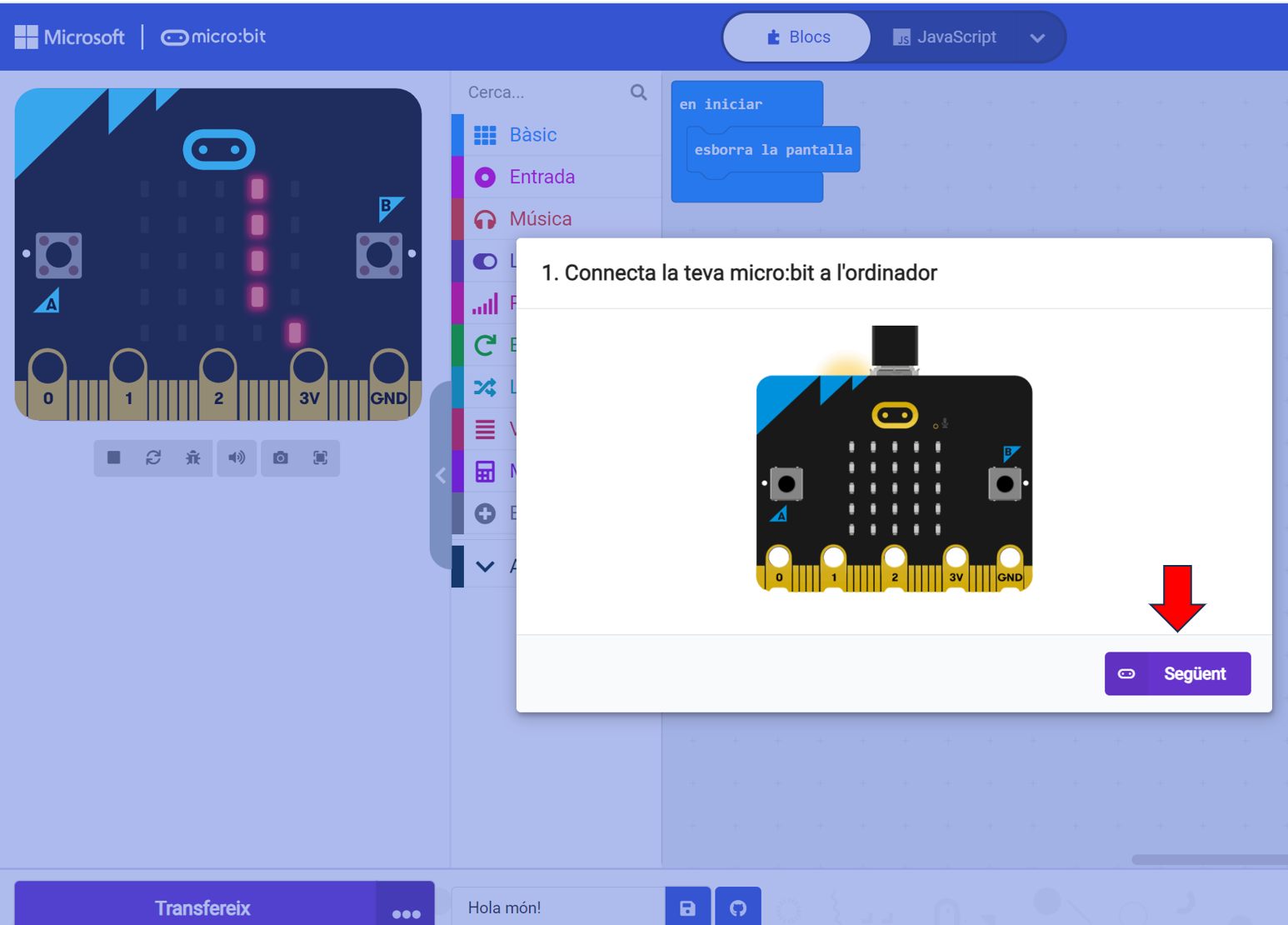
Task: Stop the simulator with the square icon
Action: coord(114,457)
